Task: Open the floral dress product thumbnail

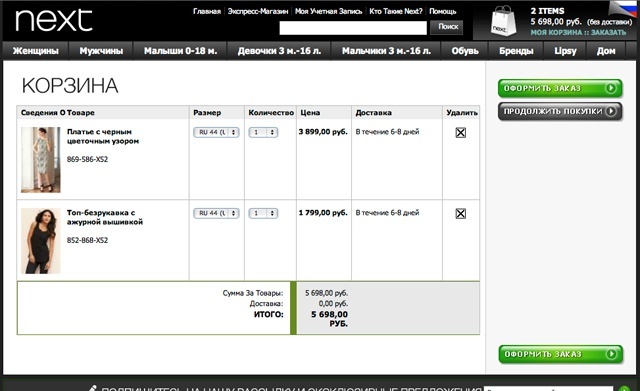Action: click(41, 160)
